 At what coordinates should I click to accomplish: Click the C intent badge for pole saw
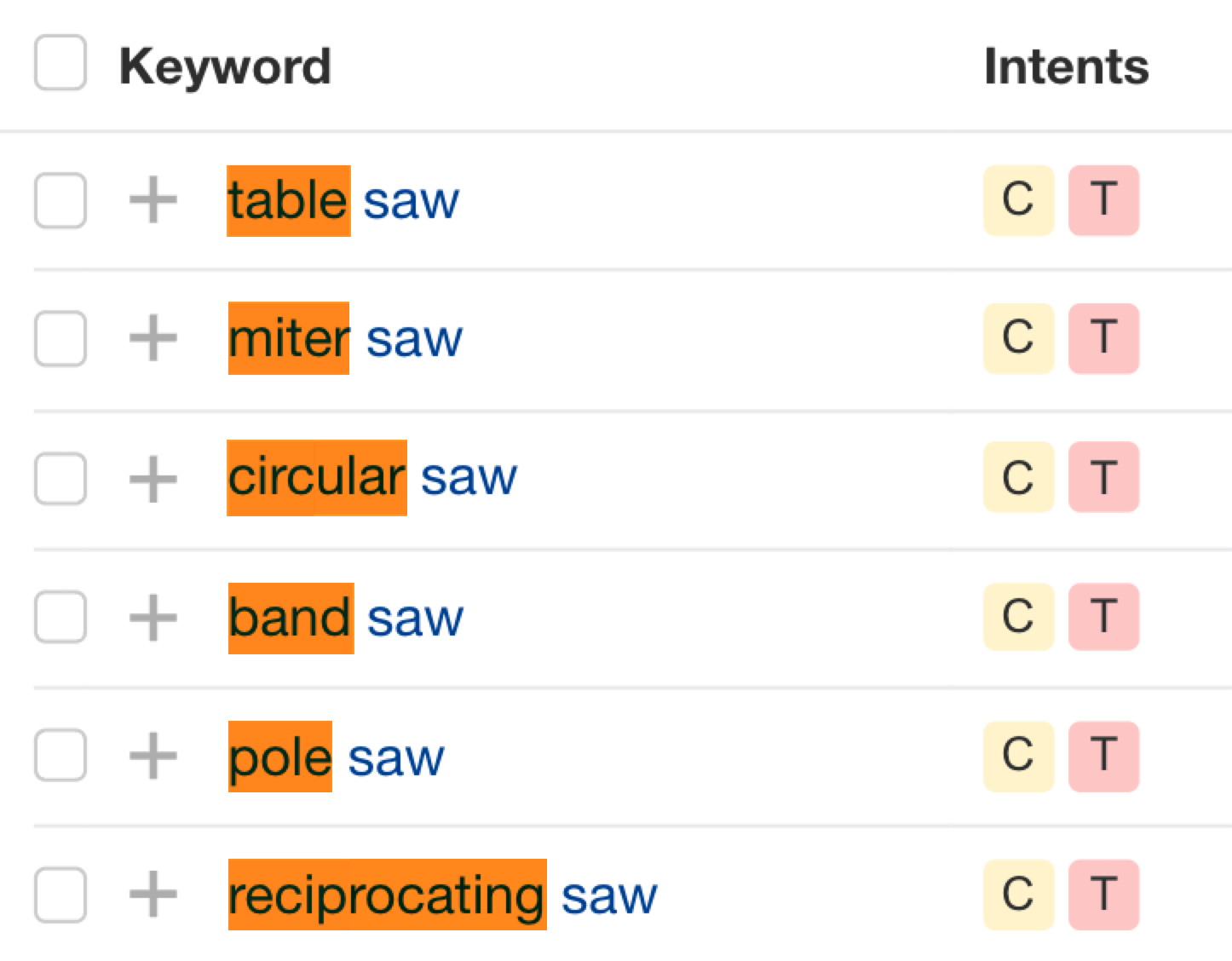coord(1019,756)
